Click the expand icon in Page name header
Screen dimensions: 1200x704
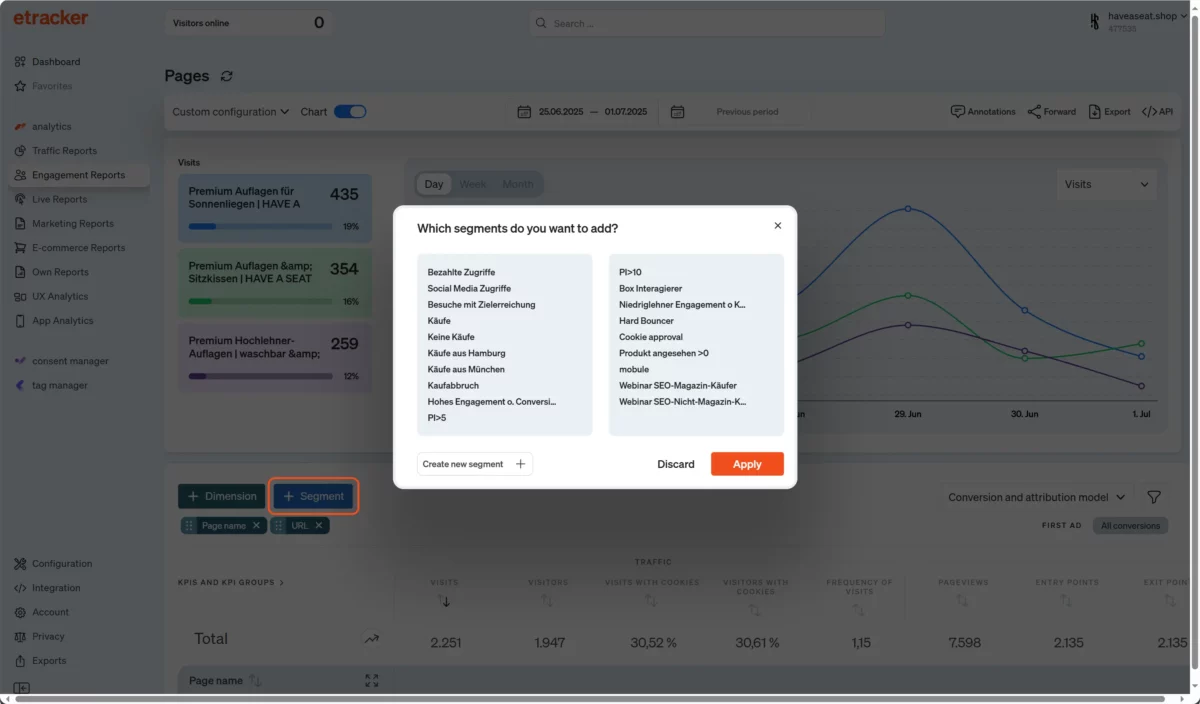[372, 681]
